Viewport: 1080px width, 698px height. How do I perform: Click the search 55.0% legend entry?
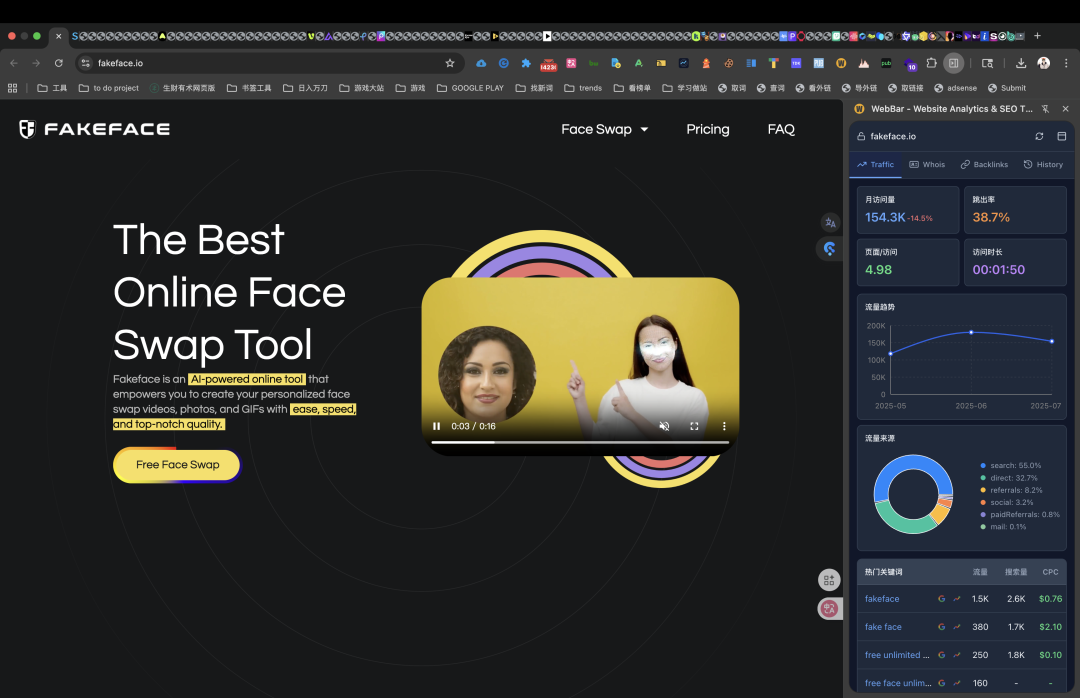(1010, 466)
